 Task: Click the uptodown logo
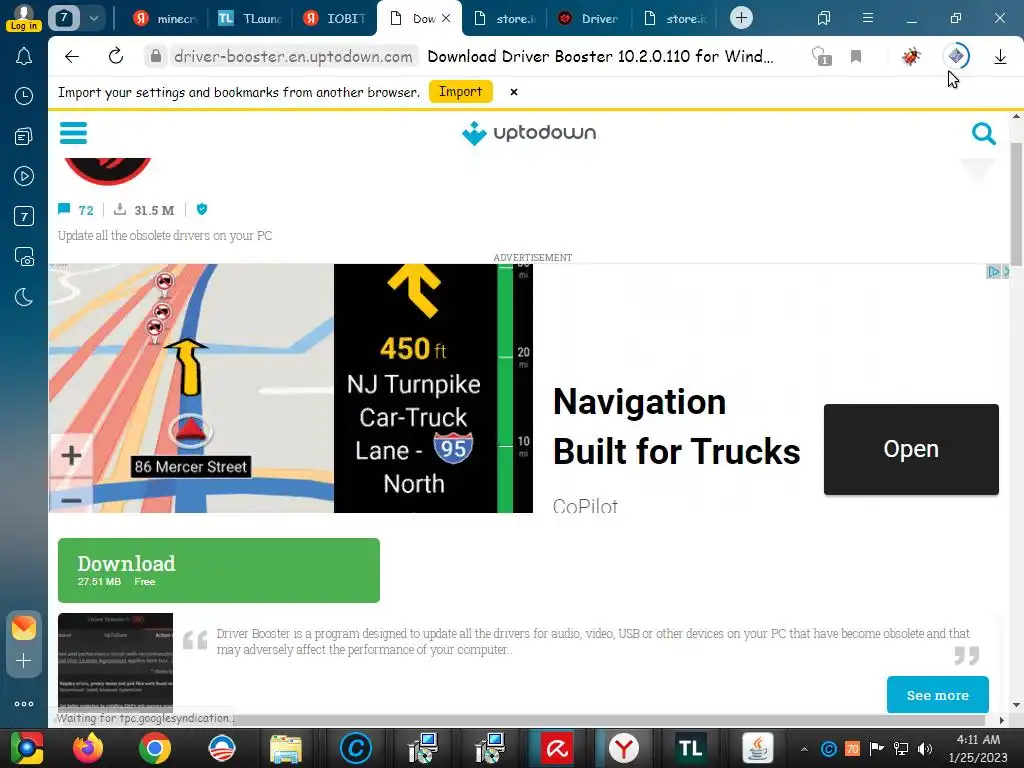pos(529,133)
